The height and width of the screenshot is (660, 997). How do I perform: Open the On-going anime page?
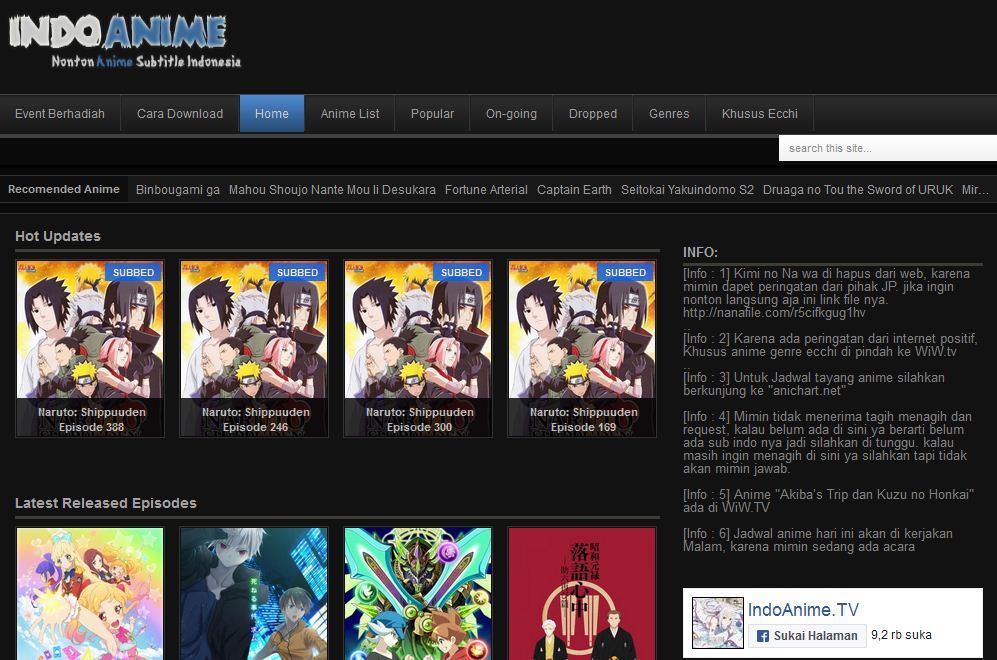coord(511,114)
